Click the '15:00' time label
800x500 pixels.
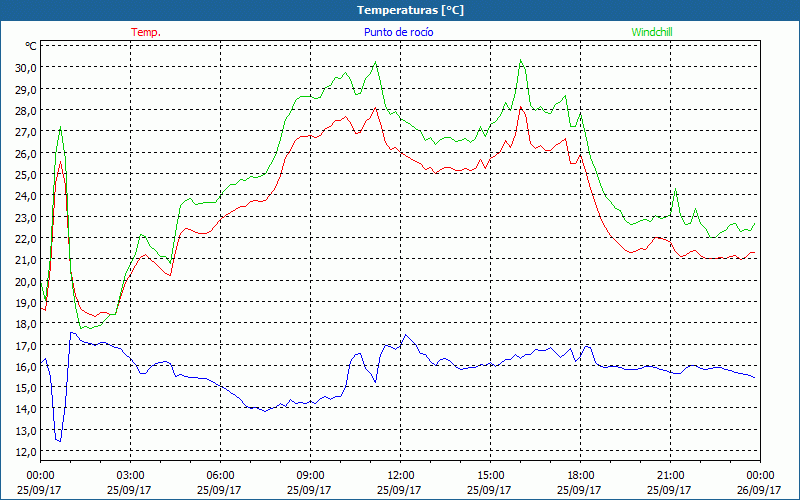490,475
